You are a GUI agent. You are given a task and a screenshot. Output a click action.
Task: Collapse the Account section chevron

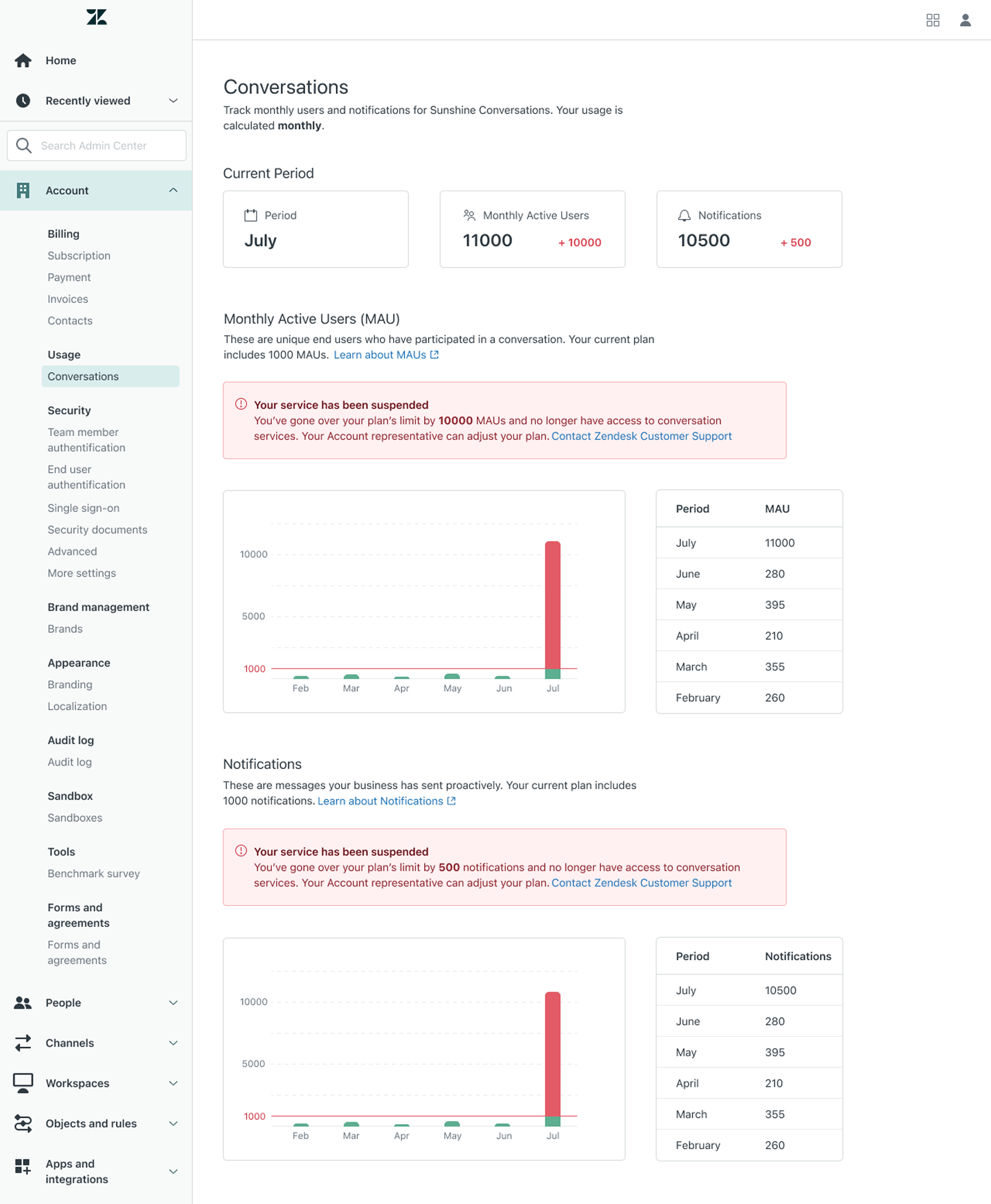[x=173, y=190]
